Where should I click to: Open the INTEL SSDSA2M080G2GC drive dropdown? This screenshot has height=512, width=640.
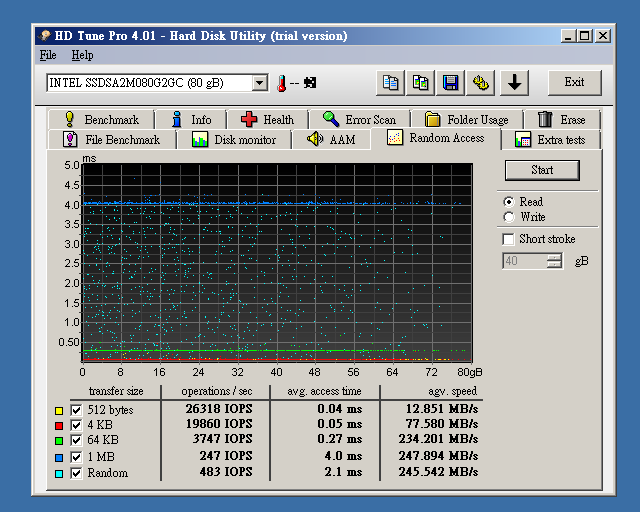(x=259, y=83)
